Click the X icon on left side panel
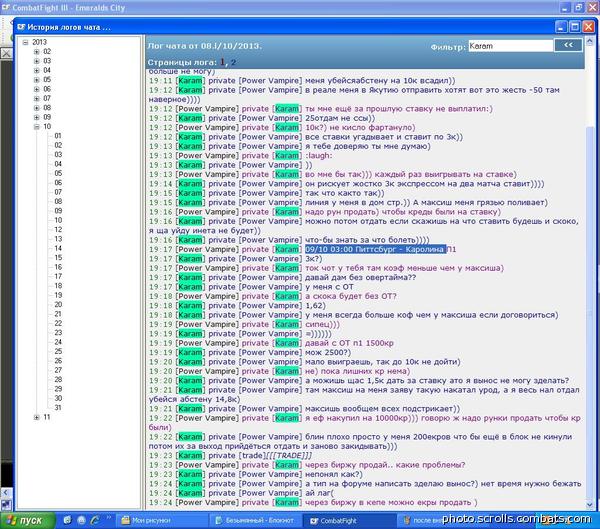 [x=6, y=54]
